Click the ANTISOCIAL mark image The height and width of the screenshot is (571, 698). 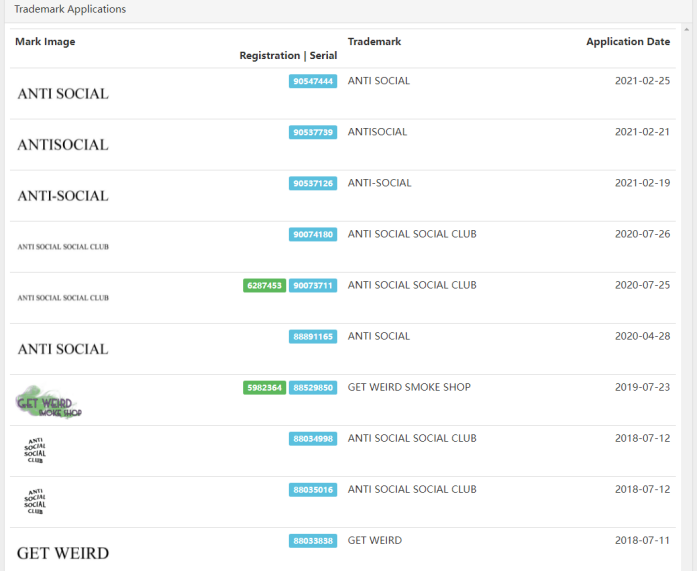63,145
